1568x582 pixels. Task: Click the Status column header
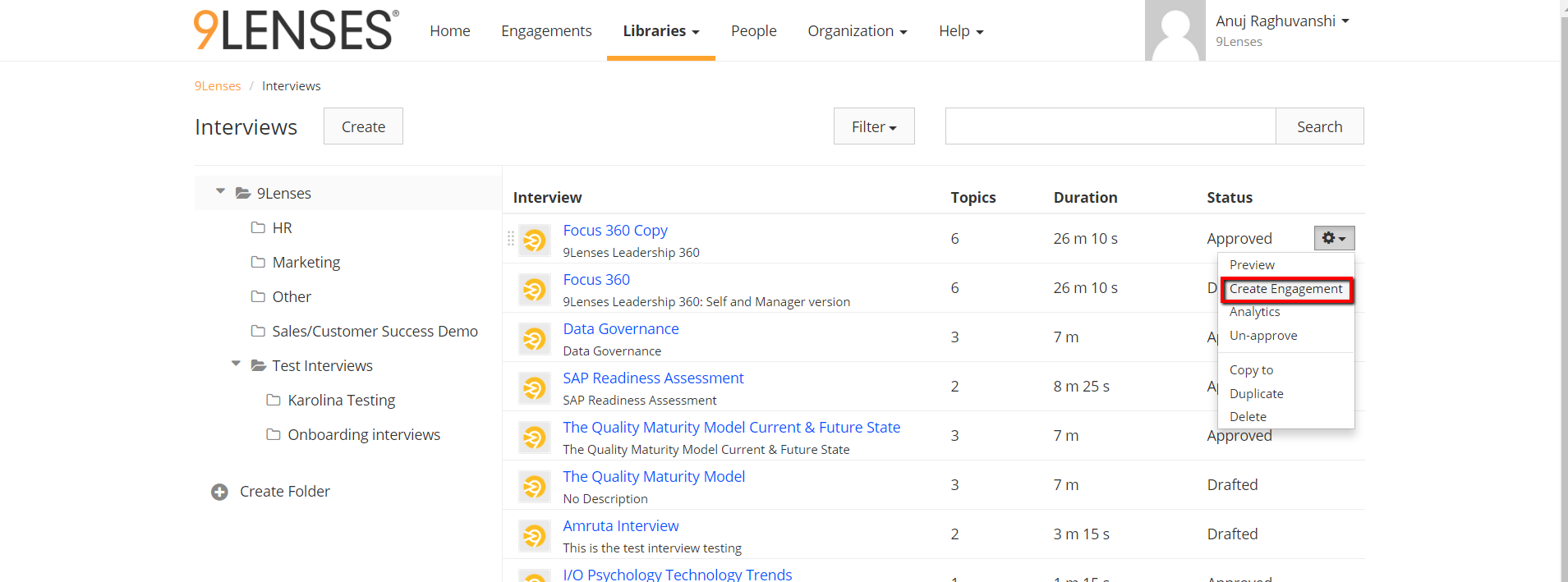point(1230,197)
